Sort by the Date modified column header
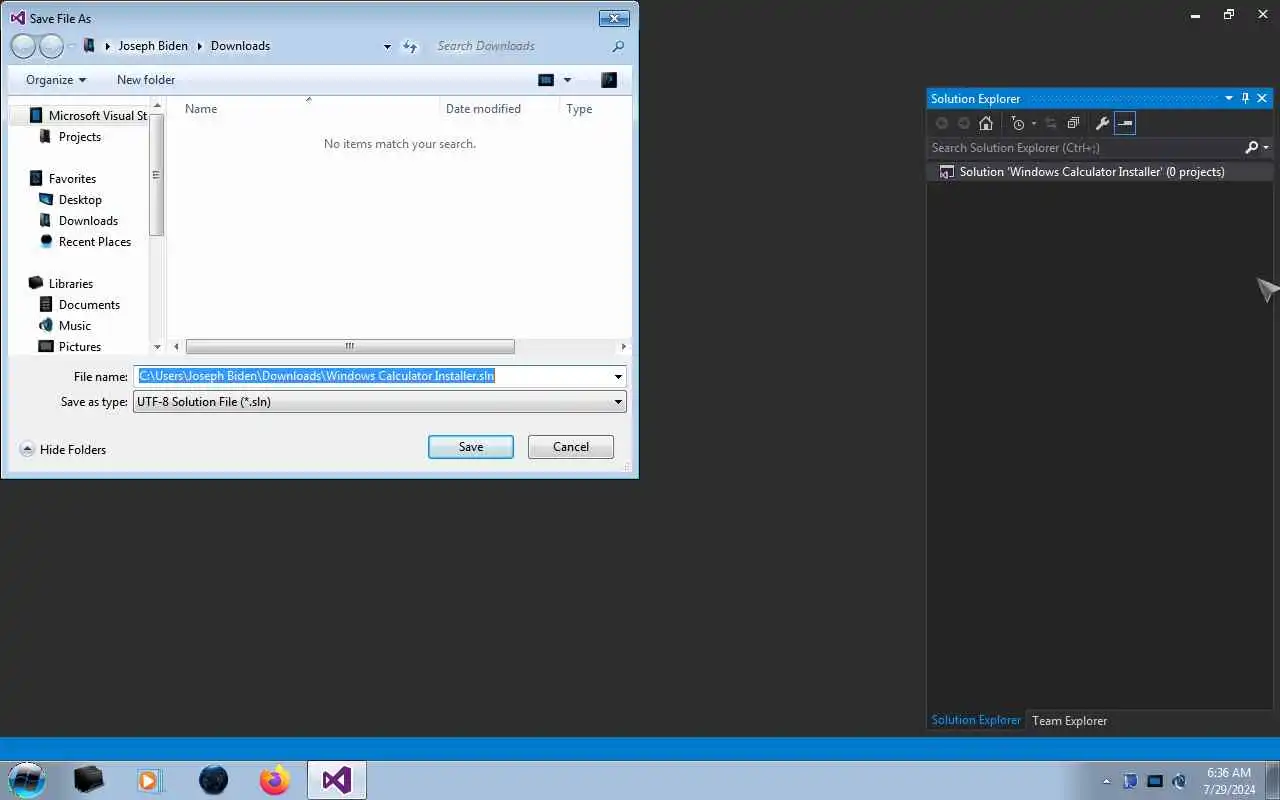The image size is (1280, 800). pos(483,109)
